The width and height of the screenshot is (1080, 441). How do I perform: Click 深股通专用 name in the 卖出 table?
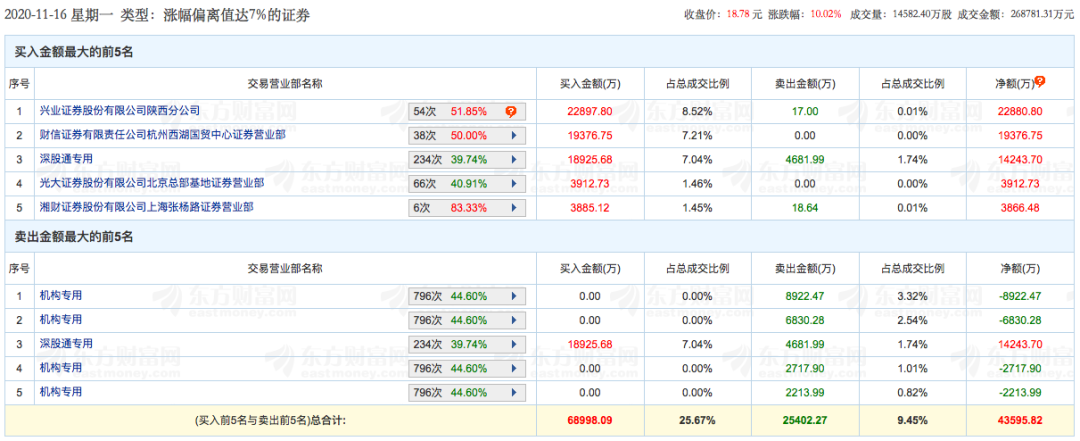click(x=67, y=344)
